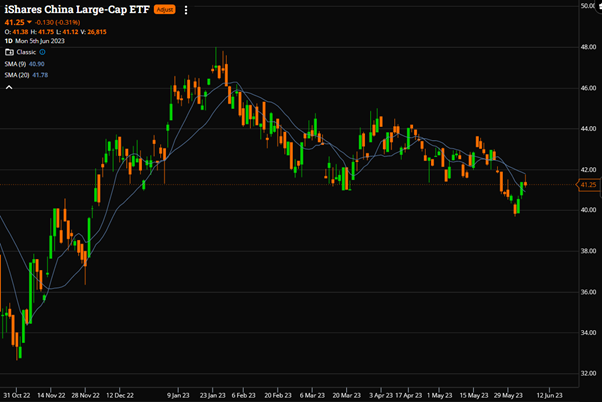Click the 9 Jan 23 date label

(x=178, y=395)
